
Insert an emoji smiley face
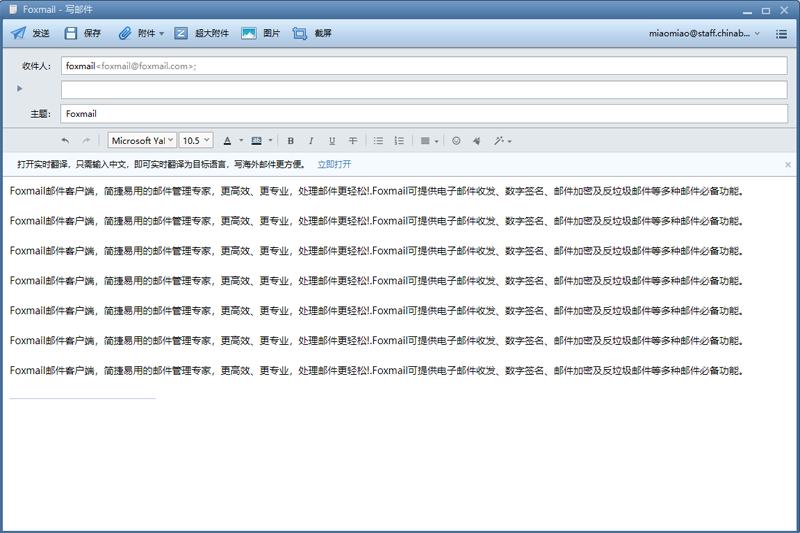pyautogui.click(x=457, y=141)
